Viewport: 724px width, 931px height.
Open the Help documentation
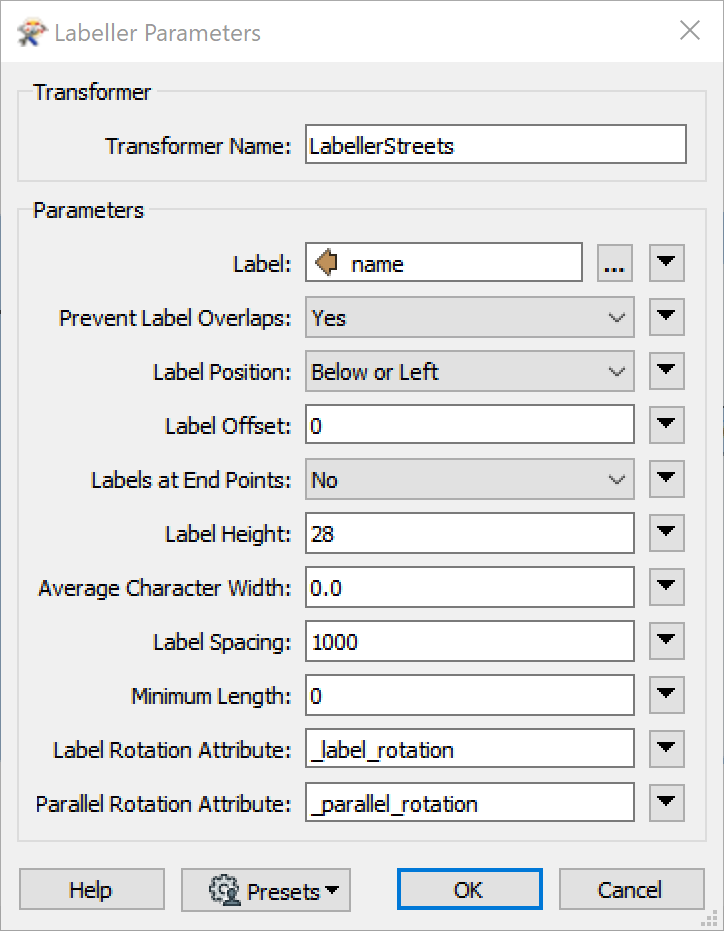(x=91, y=889)
